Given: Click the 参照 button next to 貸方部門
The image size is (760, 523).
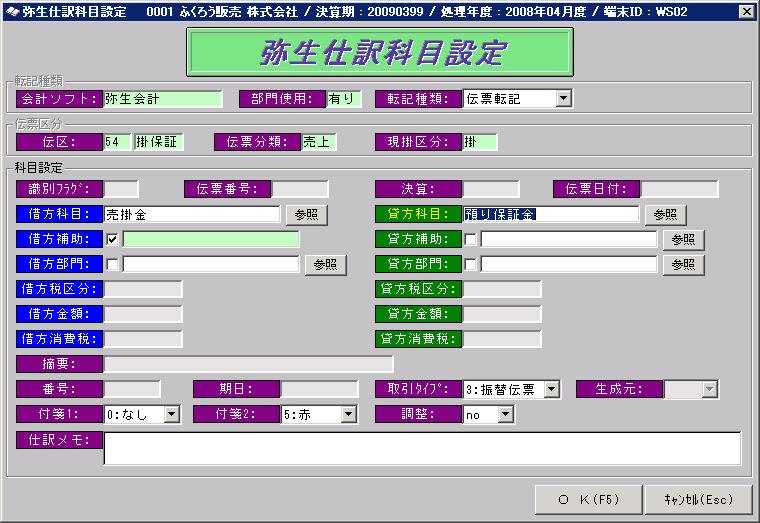Looking at the screenshot, I should (x=683, y=265).
